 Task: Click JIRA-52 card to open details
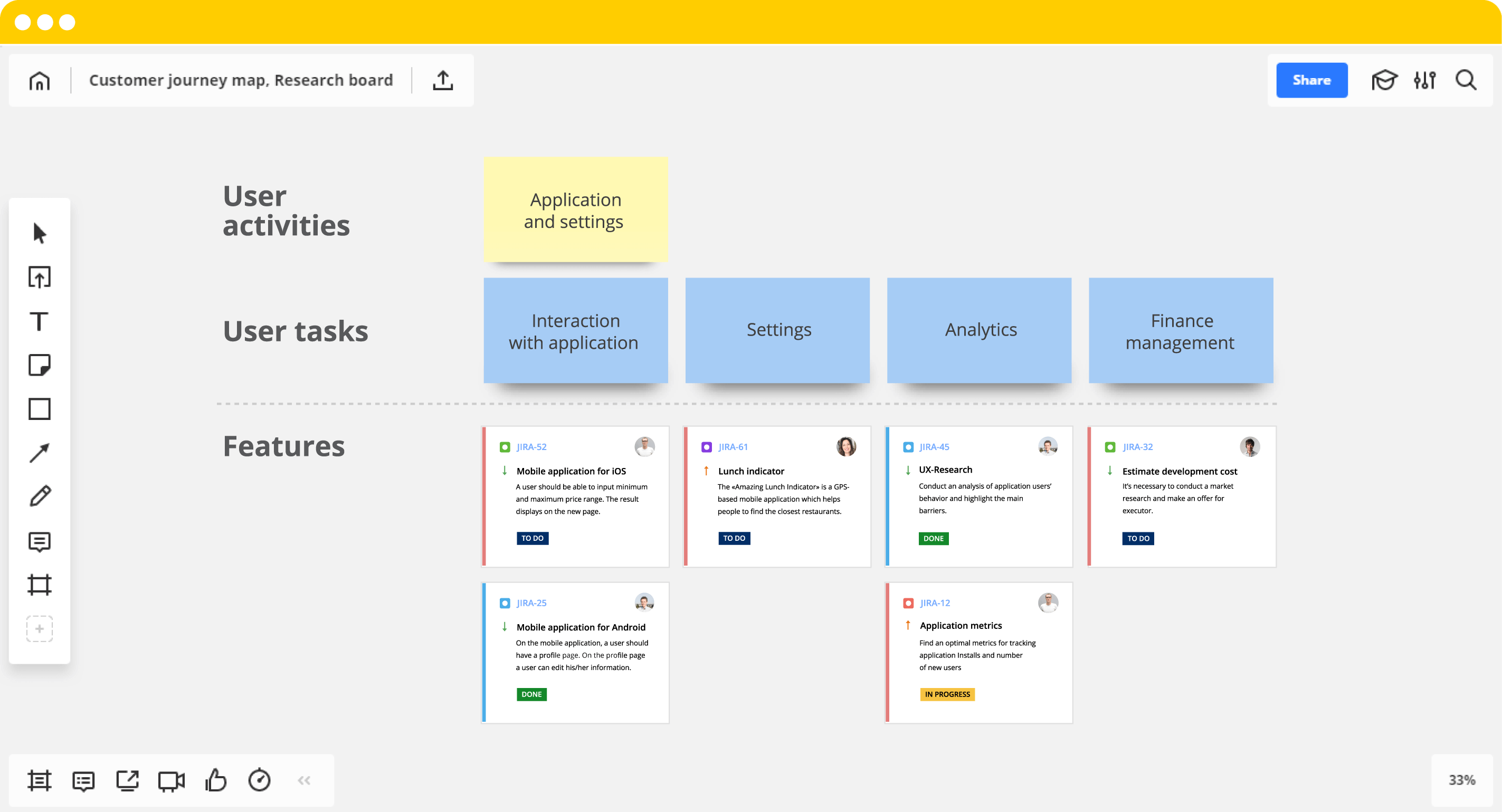(x=576, y=494)
